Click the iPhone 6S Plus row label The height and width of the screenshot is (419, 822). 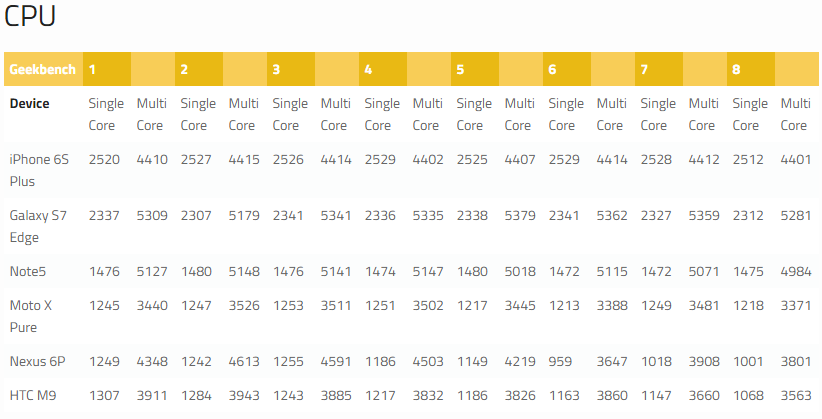click(39, 170)
